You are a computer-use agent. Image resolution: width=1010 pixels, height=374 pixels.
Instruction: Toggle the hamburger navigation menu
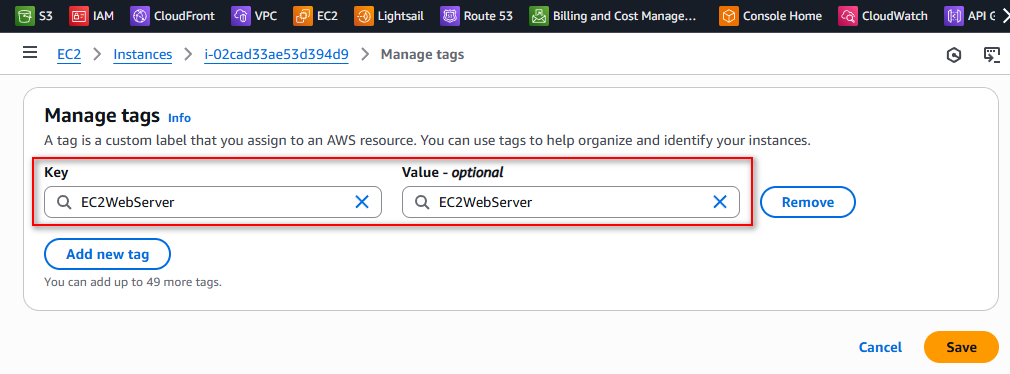pos(30,53)
